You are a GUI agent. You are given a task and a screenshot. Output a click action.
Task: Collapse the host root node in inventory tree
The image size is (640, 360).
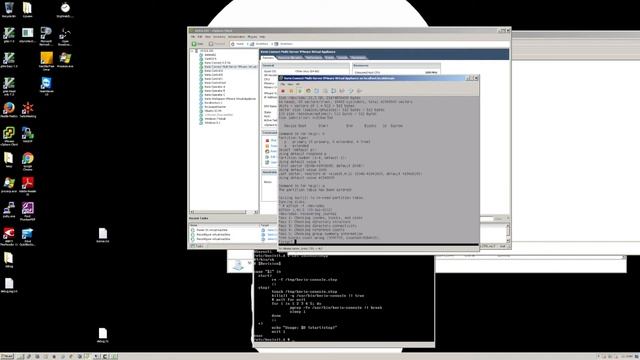192,51
